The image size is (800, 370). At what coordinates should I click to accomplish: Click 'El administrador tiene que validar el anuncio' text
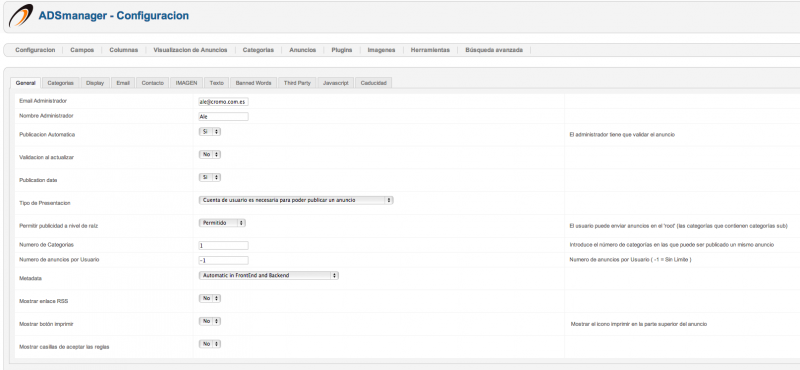pos(622,135)
